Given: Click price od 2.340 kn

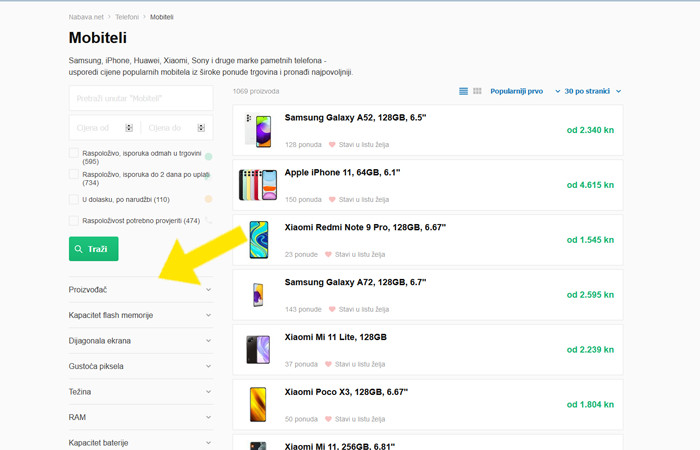Looking at the screenshot, I should coord(590,130).
